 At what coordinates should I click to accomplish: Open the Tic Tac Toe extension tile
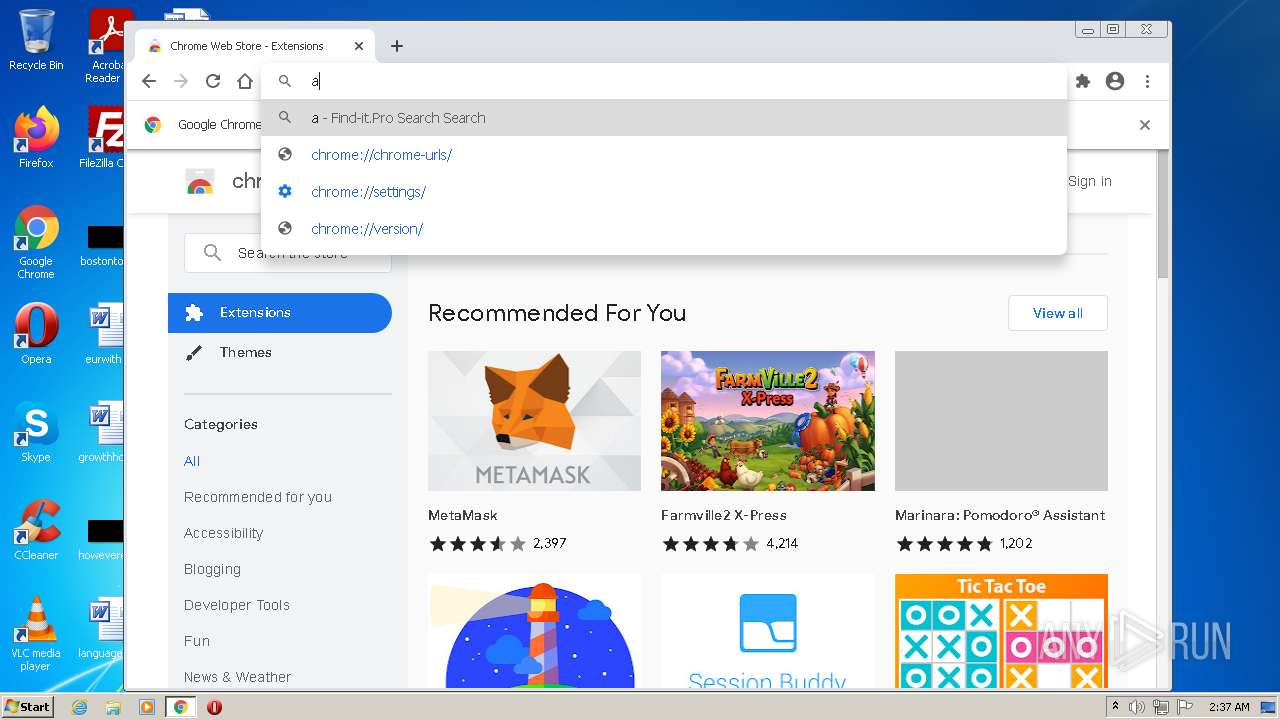1001,631
